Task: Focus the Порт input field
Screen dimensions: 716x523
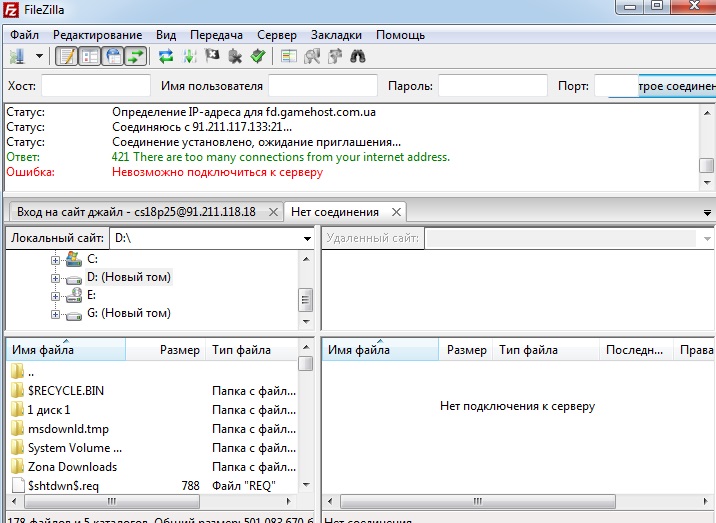Action: 616,86
